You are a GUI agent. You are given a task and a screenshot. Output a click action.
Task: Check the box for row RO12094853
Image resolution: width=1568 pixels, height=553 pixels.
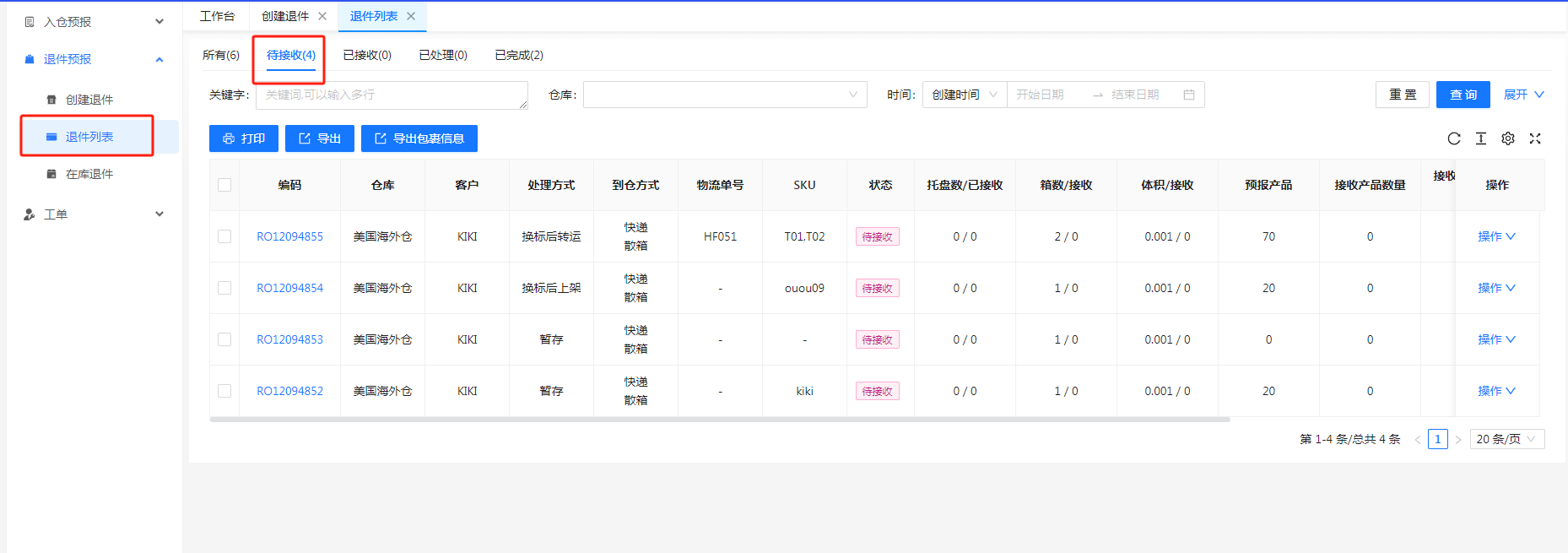[x=224, y=339]
